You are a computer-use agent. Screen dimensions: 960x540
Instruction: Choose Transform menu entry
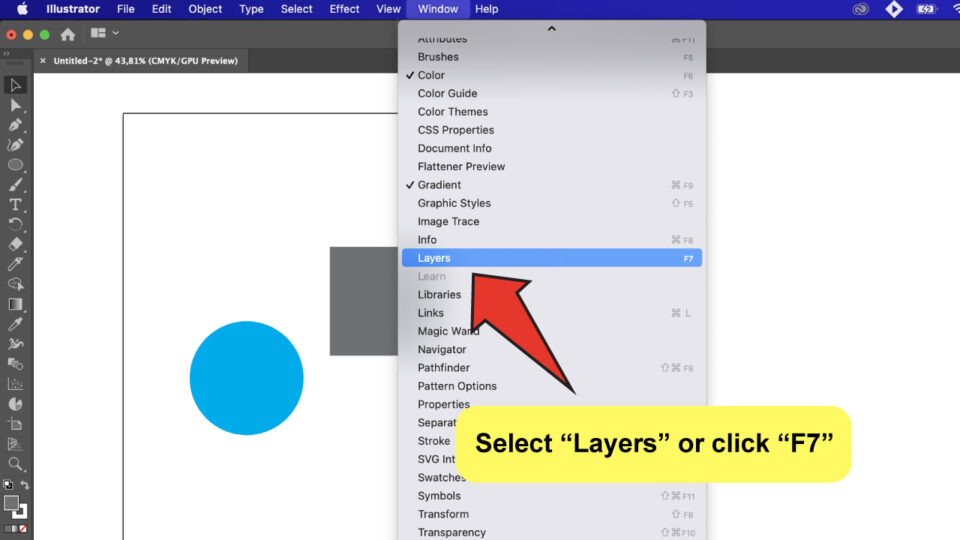pyautogui.click(x=552, y=514)
